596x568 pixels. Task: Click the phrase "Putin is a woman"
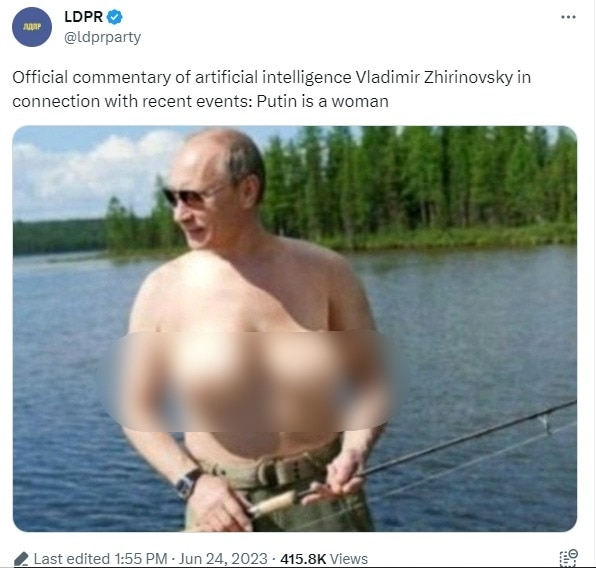pyautogui.click(x=322, y=102)
